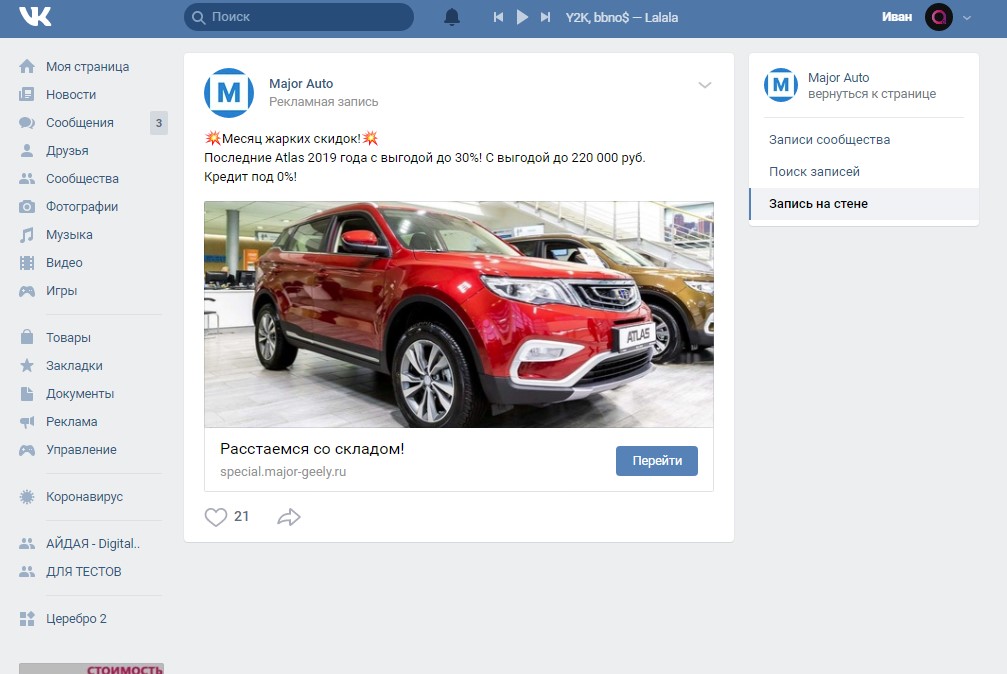Screen dimensions: 1007x674
Task: Click the Музыка note icon
Action: coord(27,235)
